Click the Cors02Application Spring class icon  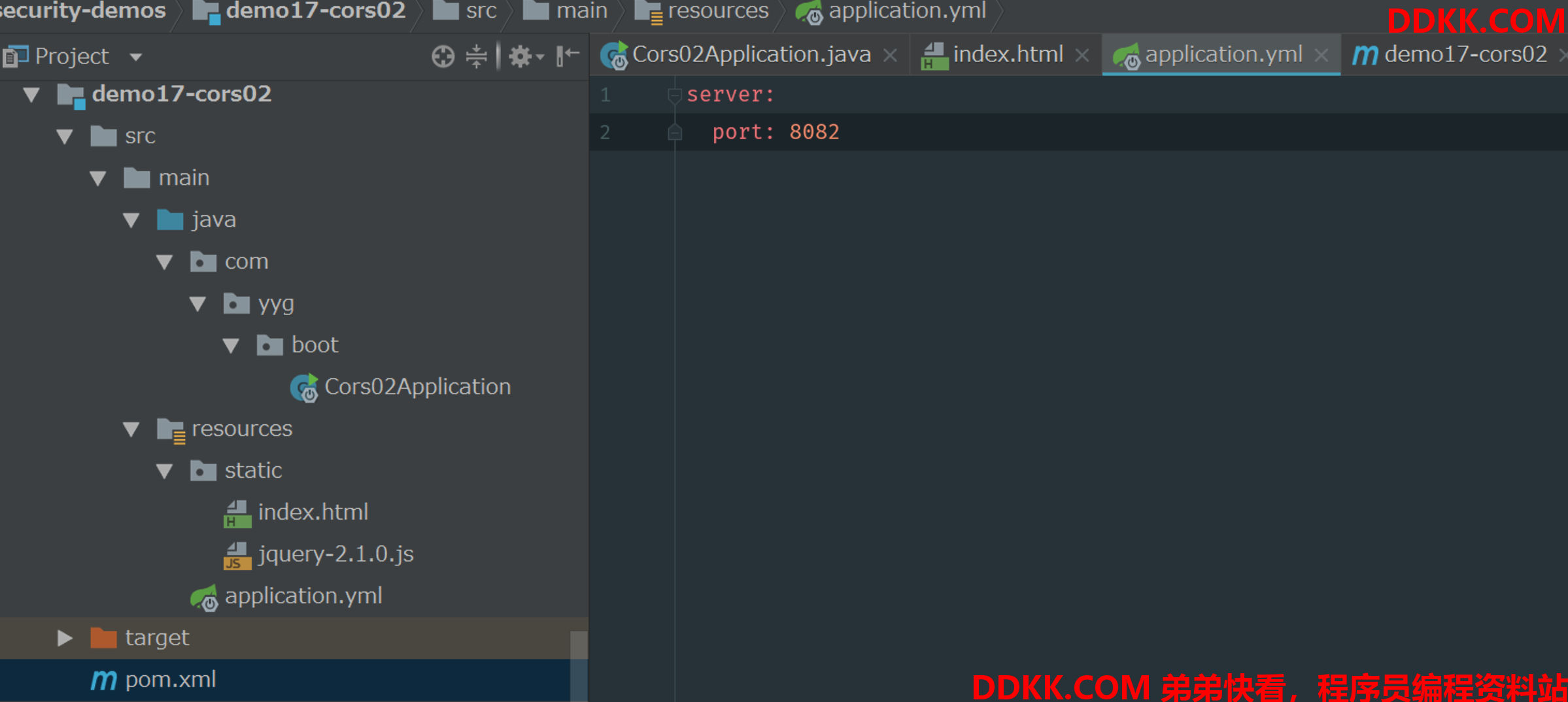pyautogui.click(x=304, y=388)
